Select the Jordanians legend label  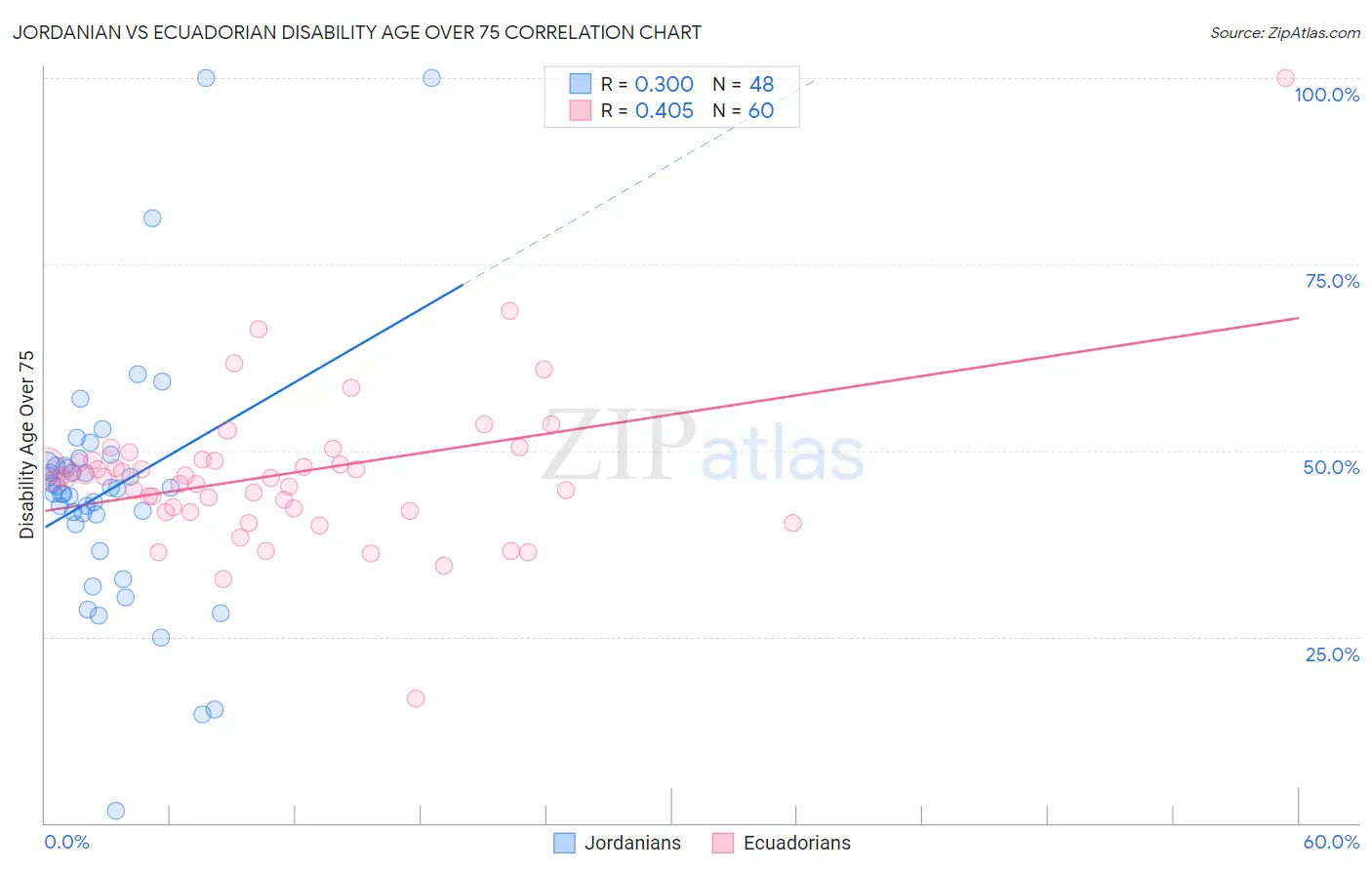point(632,843)
